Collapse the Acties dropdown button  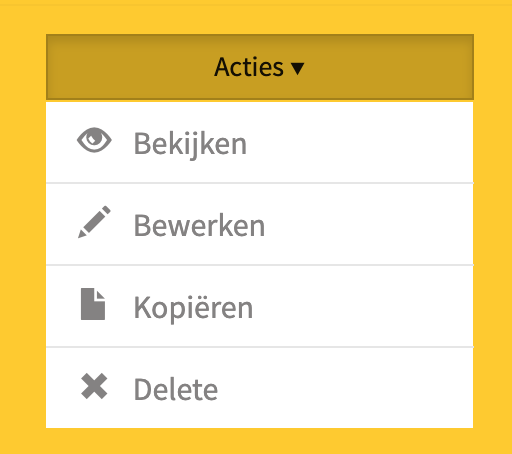(260, 67)
